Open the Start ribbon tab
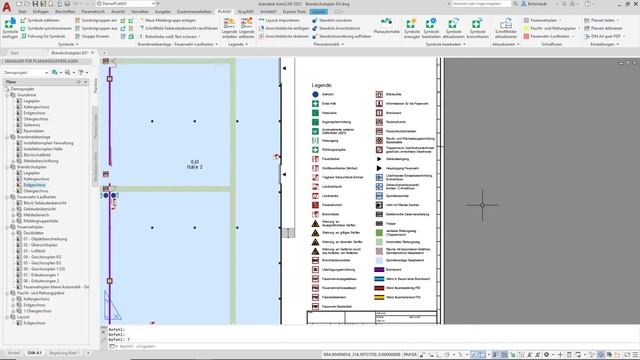640x360 pixels. pyautogui.click(x=22, y=12)
